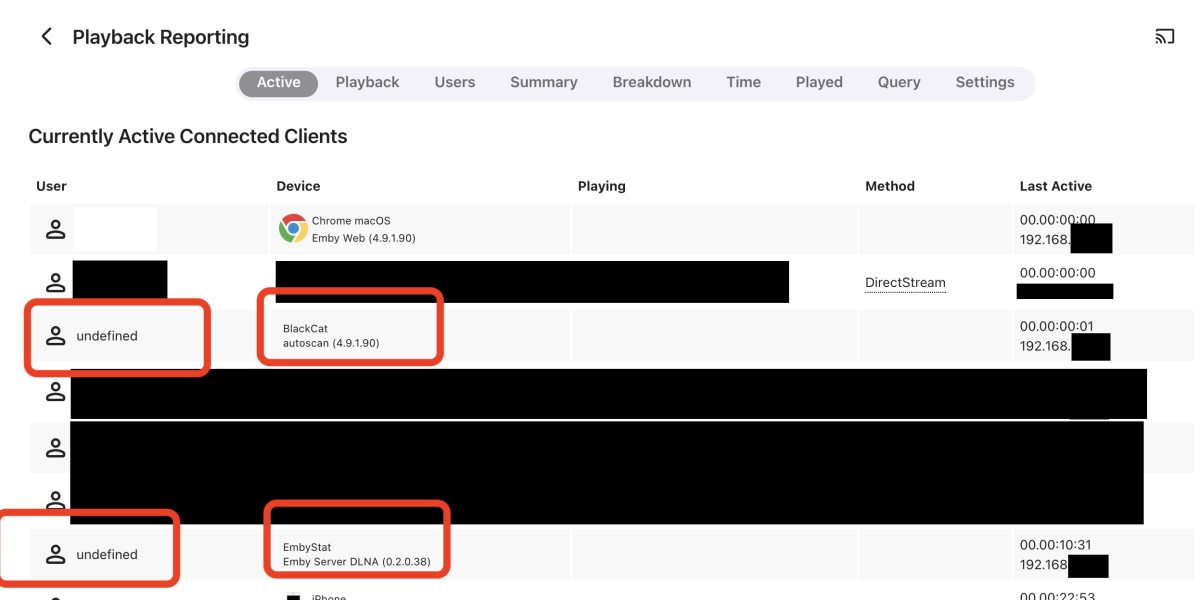Click the 'Method' column header
Viewport: 1200px width, 600px height.
click(890, 186)
